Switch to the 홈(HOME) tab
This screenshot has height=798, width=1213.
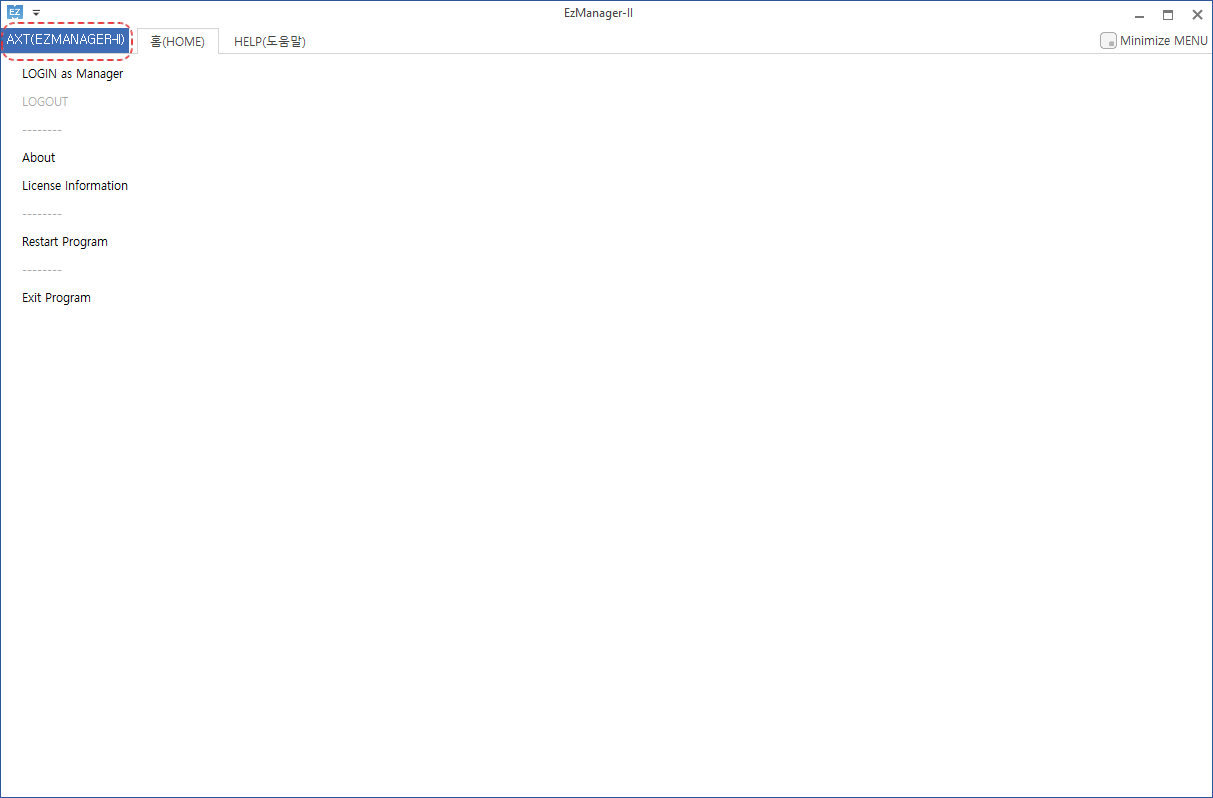[177, 41]
